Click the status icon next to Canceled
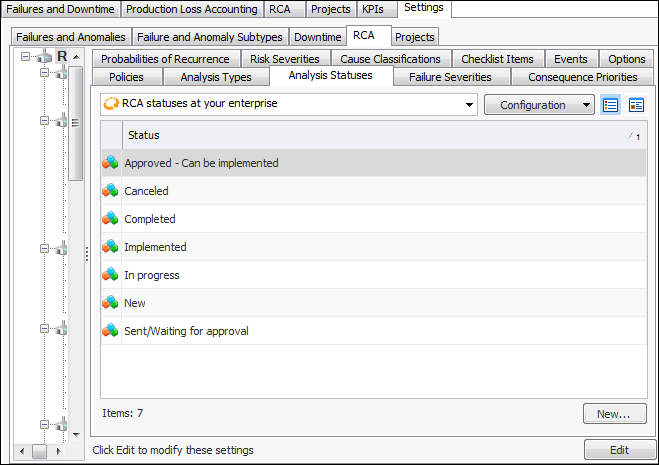Image resolution: width=659 pixels, height=465 pixels. [110, 191]
